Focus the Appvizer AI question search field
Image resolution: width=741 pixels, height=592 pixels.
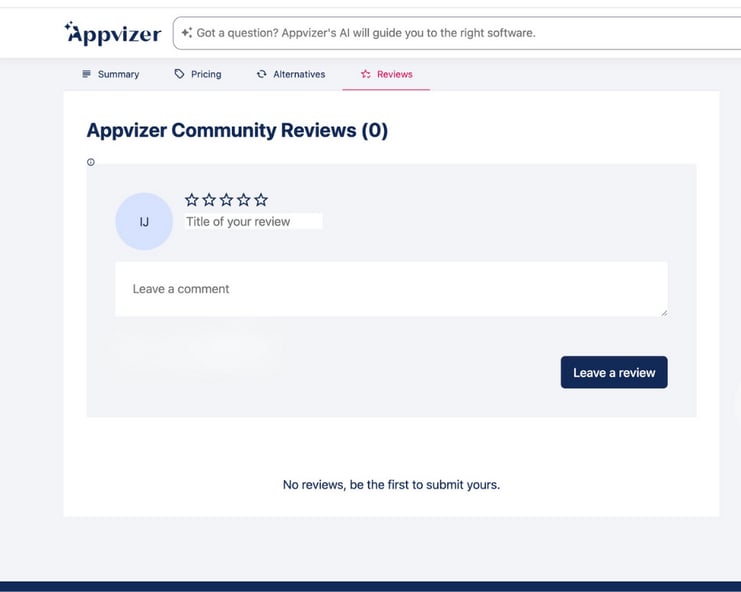coord(450,33)
